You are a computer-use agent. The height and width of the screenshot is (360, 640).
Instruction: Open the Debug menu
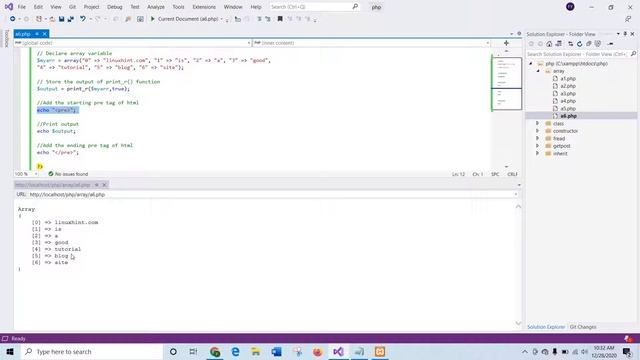point(115,7)
